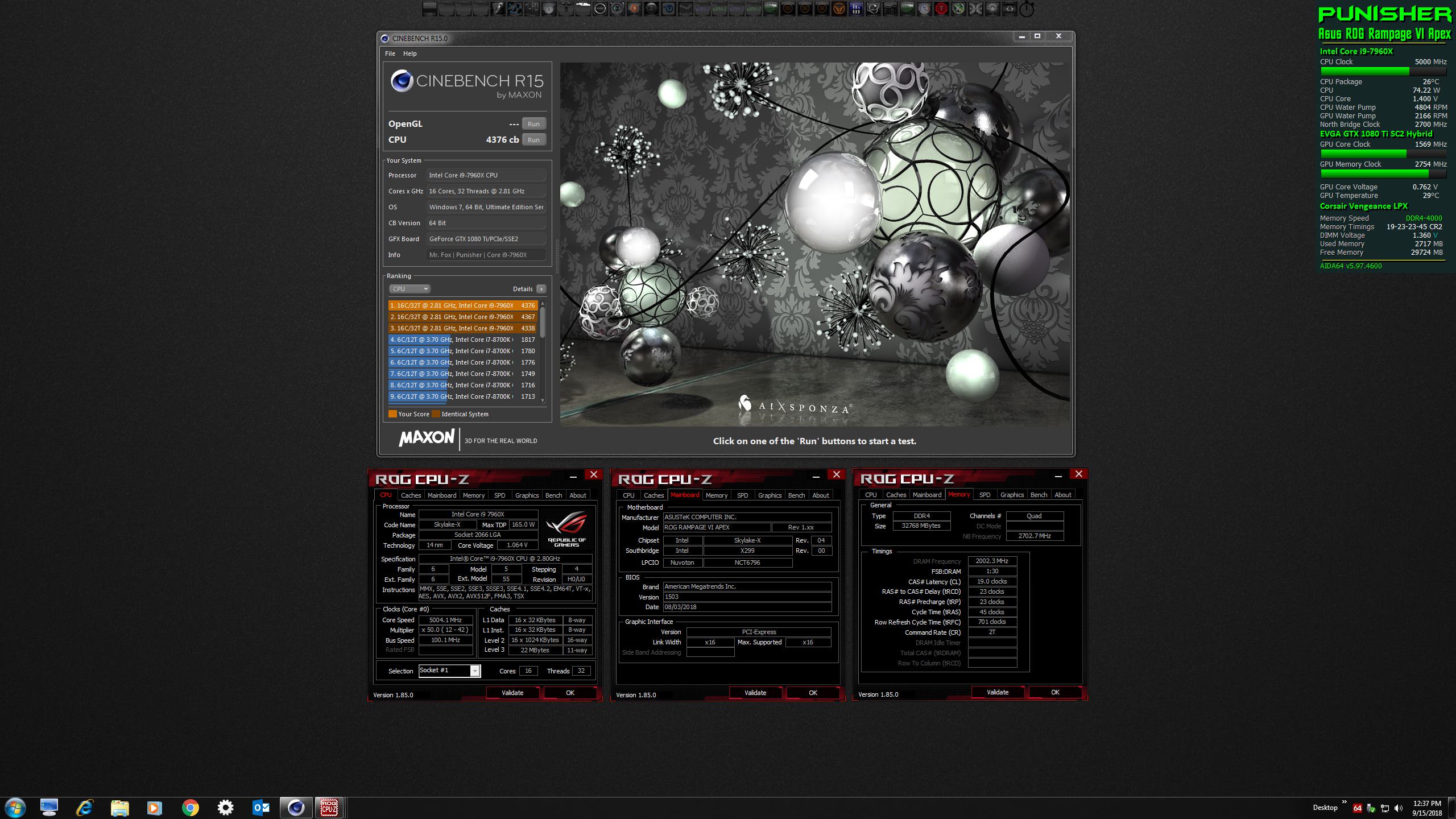Select ranking row 9 scoring 1713
This screenshot has width=1456, height=819.
tap(463, 396)
